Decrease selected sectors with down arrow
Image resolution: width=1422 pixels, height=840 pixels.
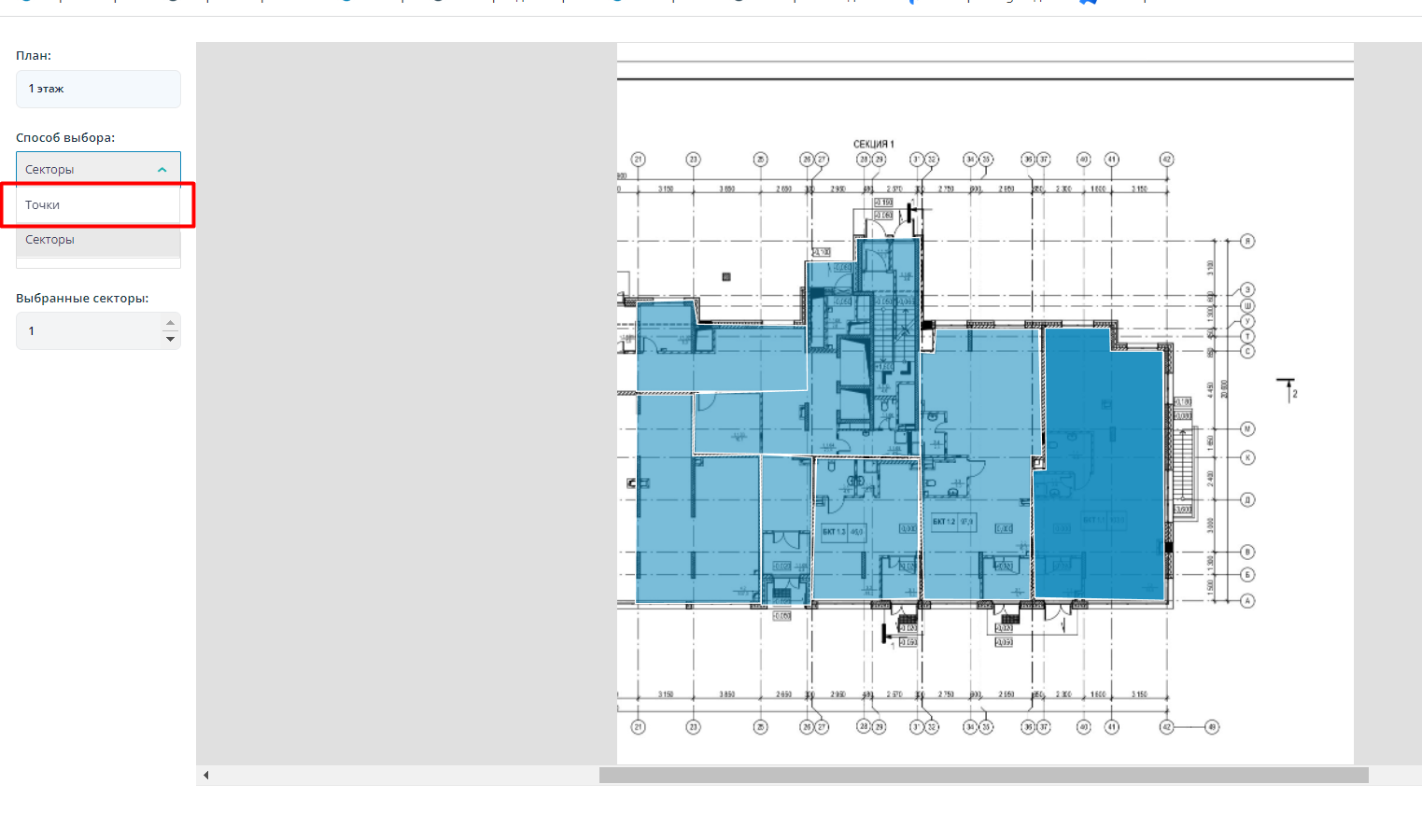tap(170, 339)
